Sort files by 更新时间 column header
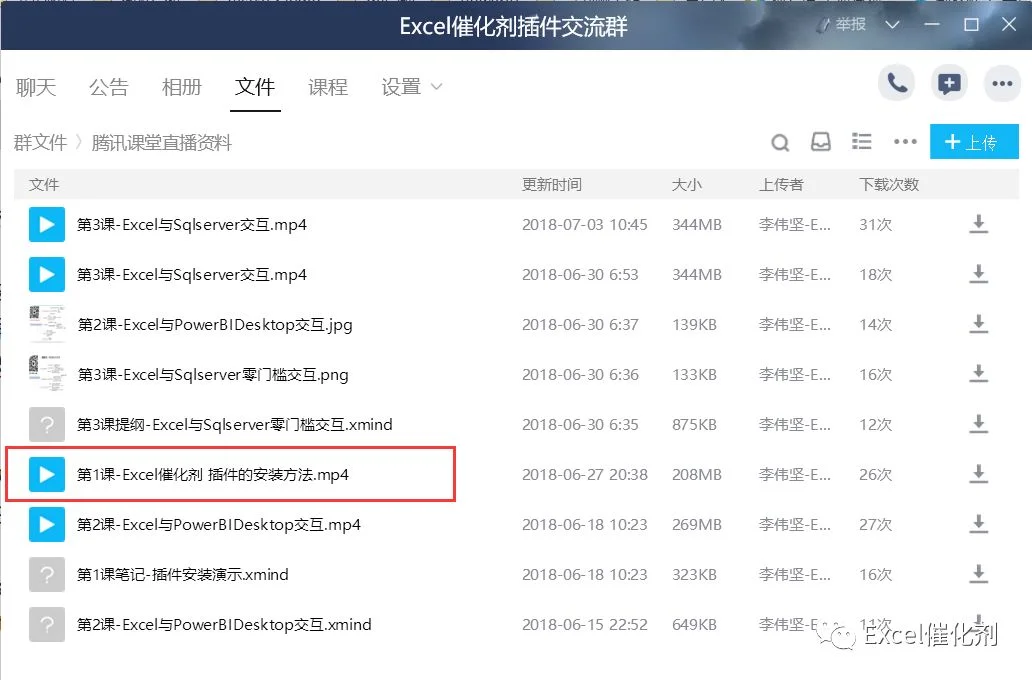The image size is (1032, 680). click(552, 184)
